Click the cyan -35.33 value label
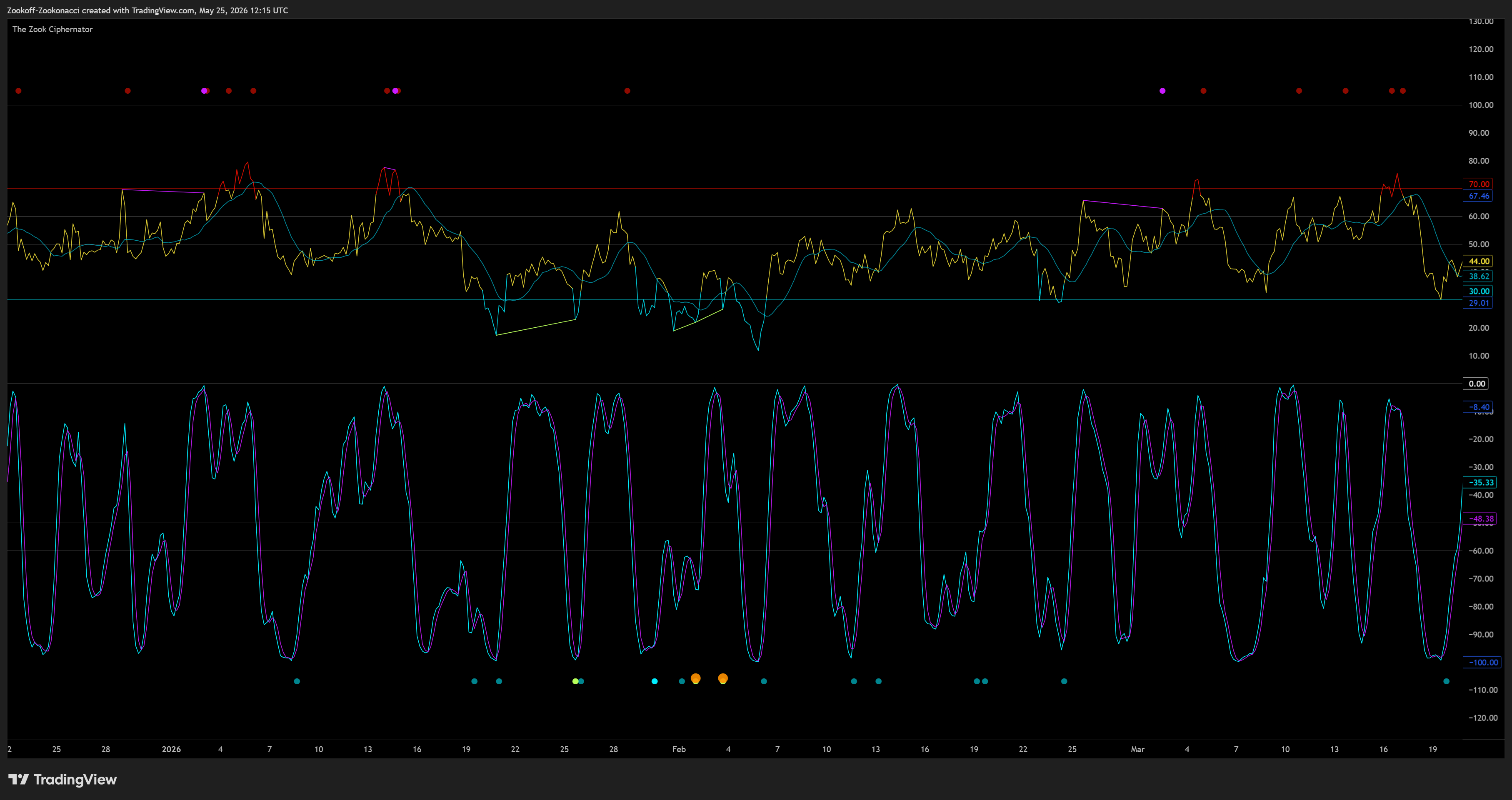 [1481, 482]
